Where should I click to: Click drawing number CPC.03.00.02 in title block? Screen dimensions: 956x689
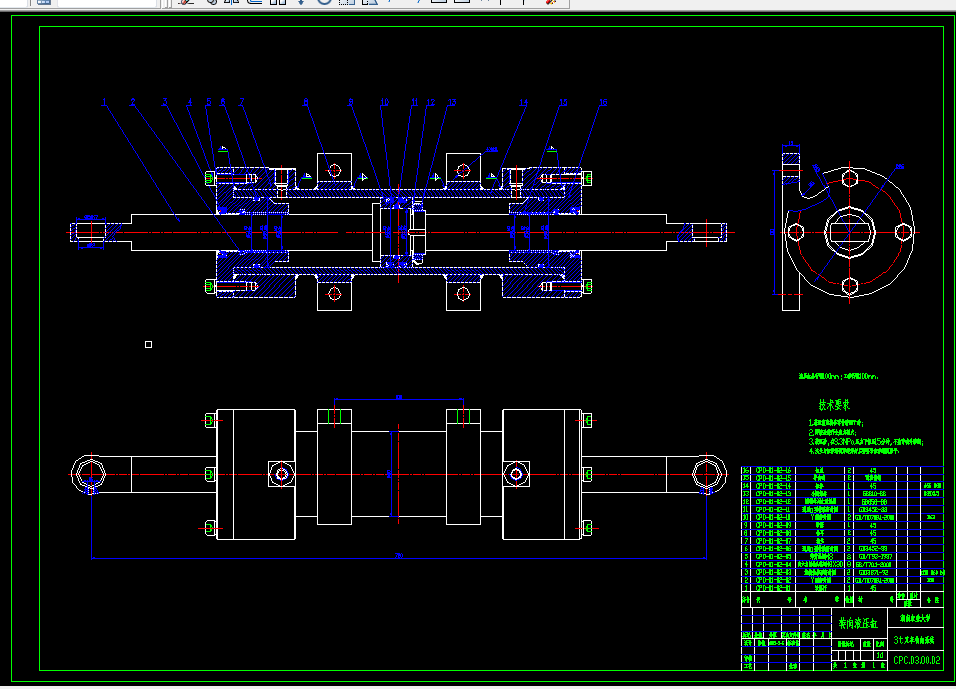tap(916, 660)
